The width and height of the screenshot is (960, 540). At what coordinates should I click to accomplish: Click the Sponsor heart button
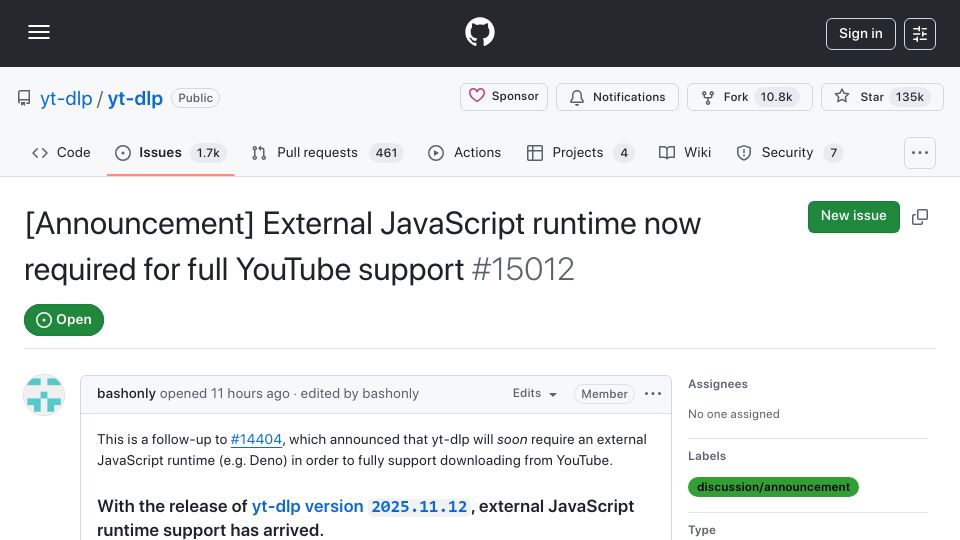[504, 97]
